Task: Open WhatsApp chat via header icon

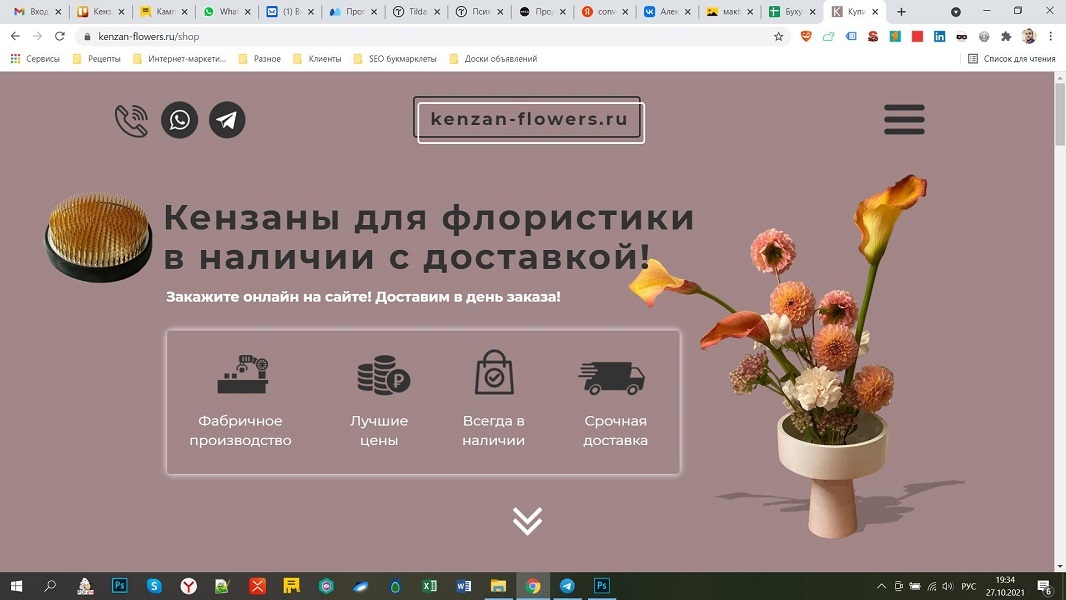Action: click(180, 120)
